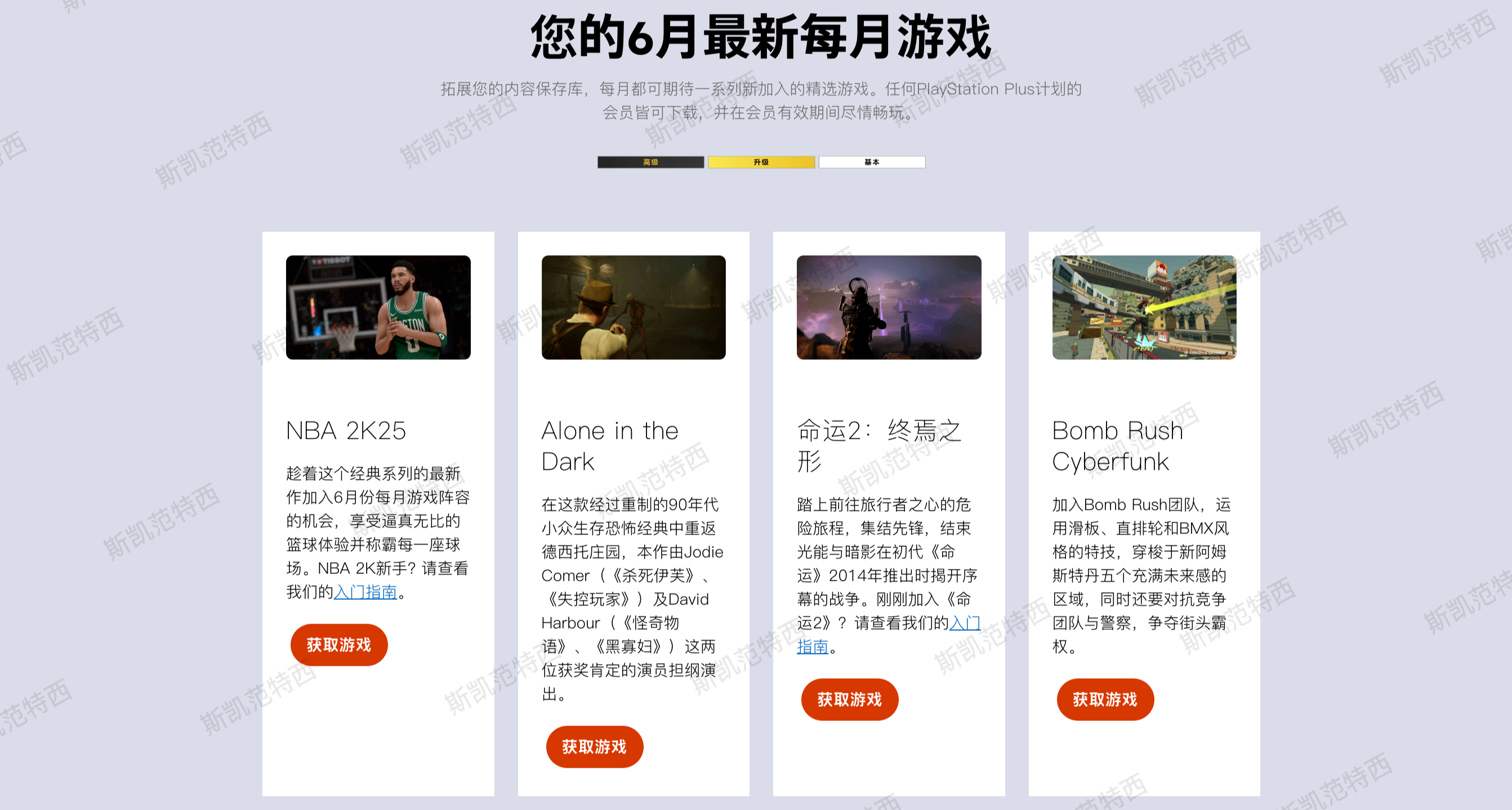
Task: Open 入门指南 link in 命运2 card
Action: pyautogui.click(x=965, y=623)
